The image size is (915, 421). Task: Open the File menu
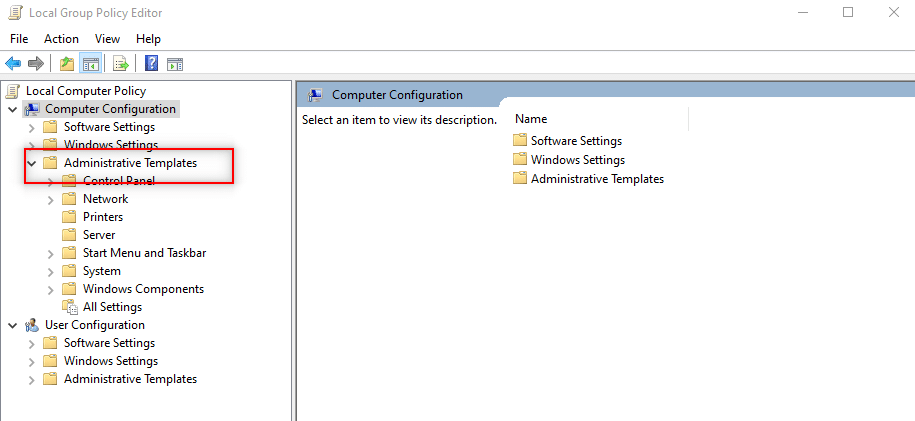coord(19,39)
